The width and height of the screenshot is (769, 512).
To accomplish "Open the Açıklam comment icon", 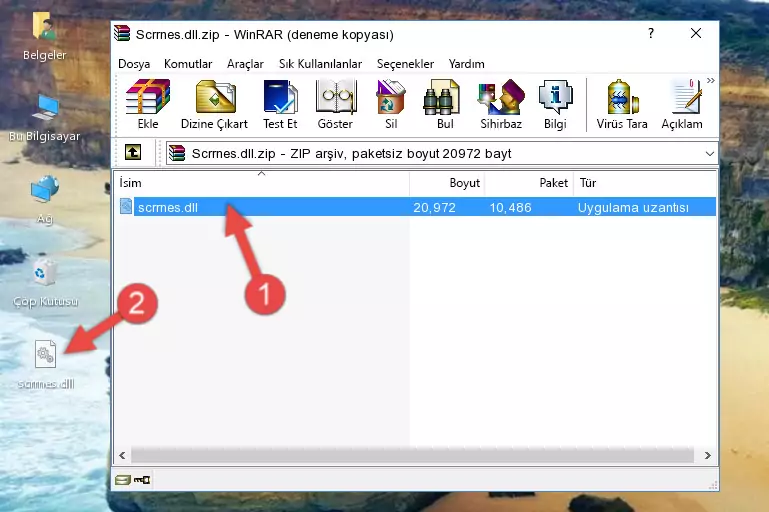I will 682,104.
